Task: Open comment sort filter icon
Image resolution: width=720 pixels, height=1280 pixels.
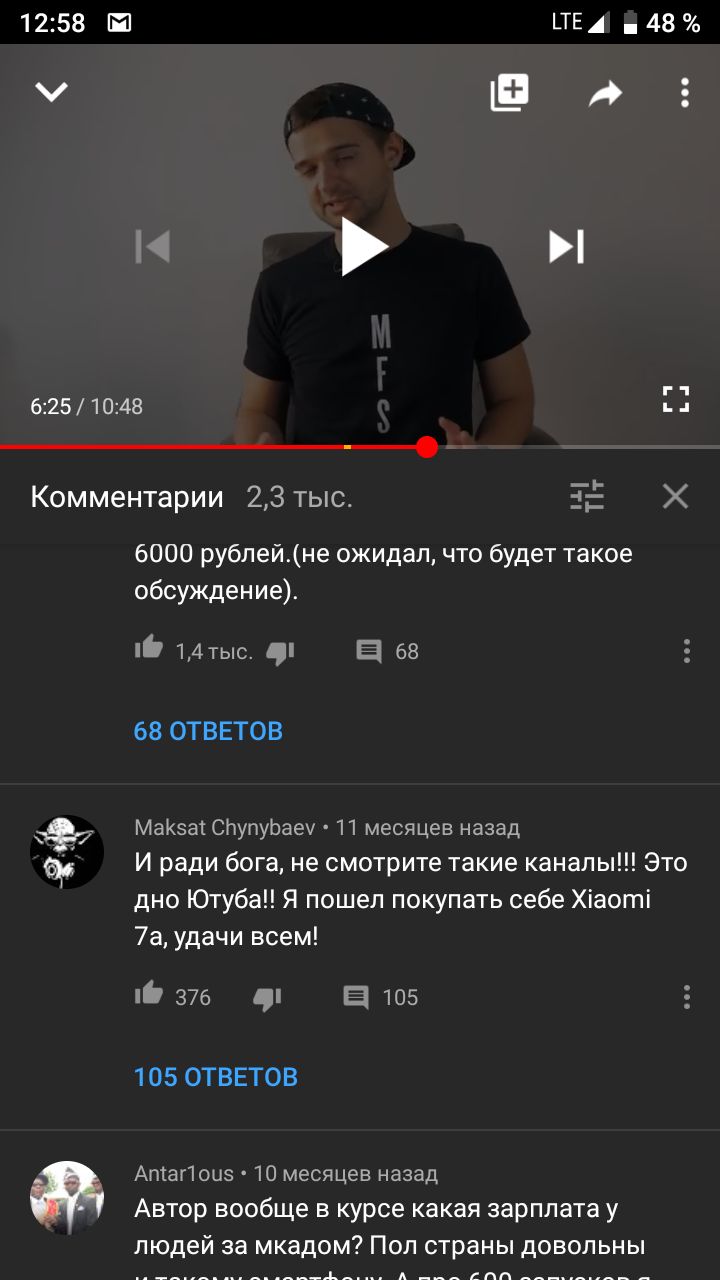Action: (587, 496)
